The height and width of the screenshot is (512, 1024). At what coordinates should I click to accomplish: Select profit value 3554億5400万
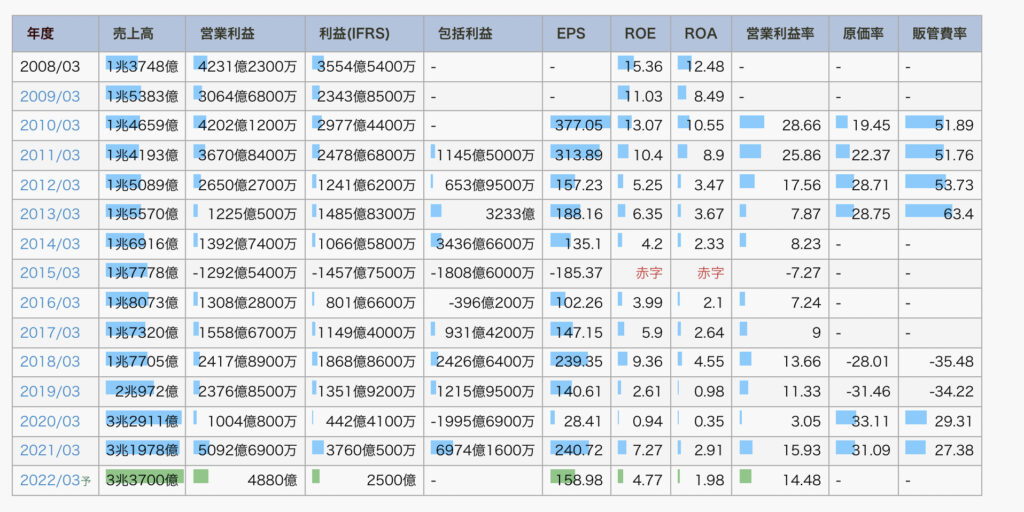(x=364, y=67)
